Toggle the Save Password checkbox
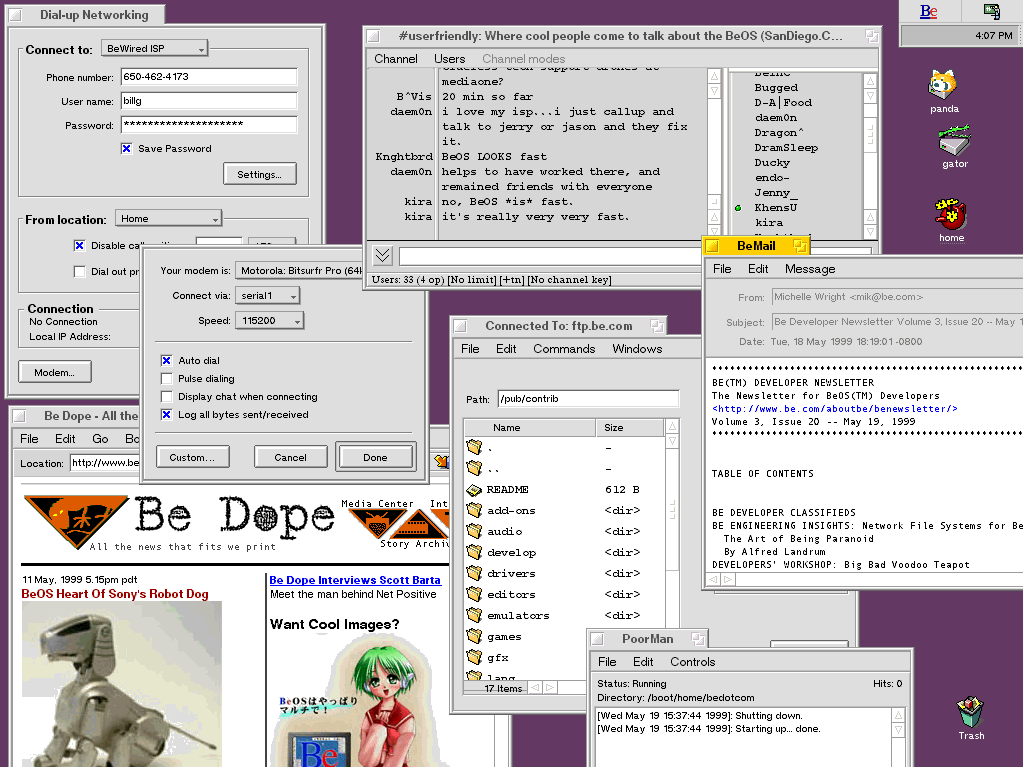The height and width of the screenshot is (768, 1024). pyautogui.click(x=127, y=149)
